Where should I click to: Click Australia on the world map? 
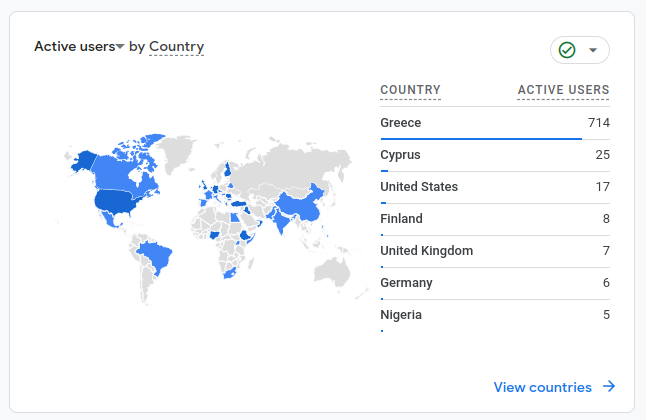point(330,270)
